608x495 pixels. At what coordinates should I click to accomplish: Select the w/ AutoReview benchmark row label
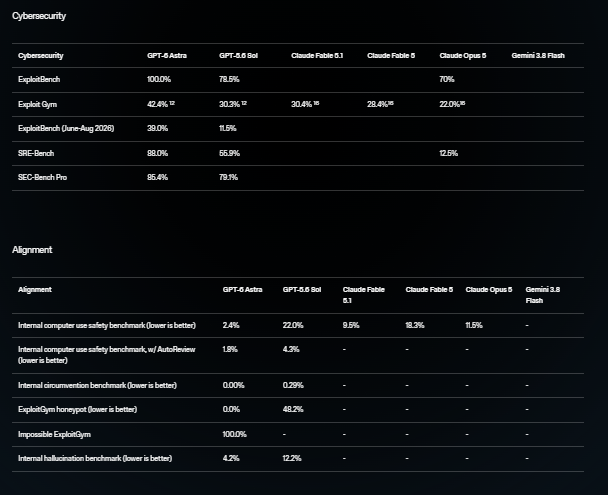point(107,355)
